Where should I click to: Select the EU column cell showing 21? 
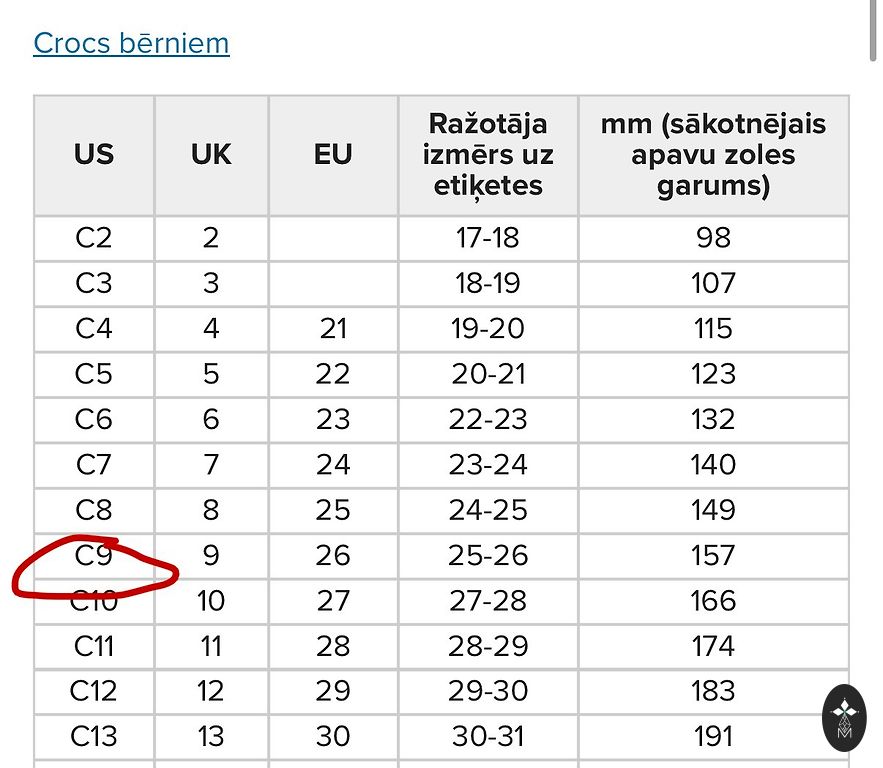(x=333, y=329)
